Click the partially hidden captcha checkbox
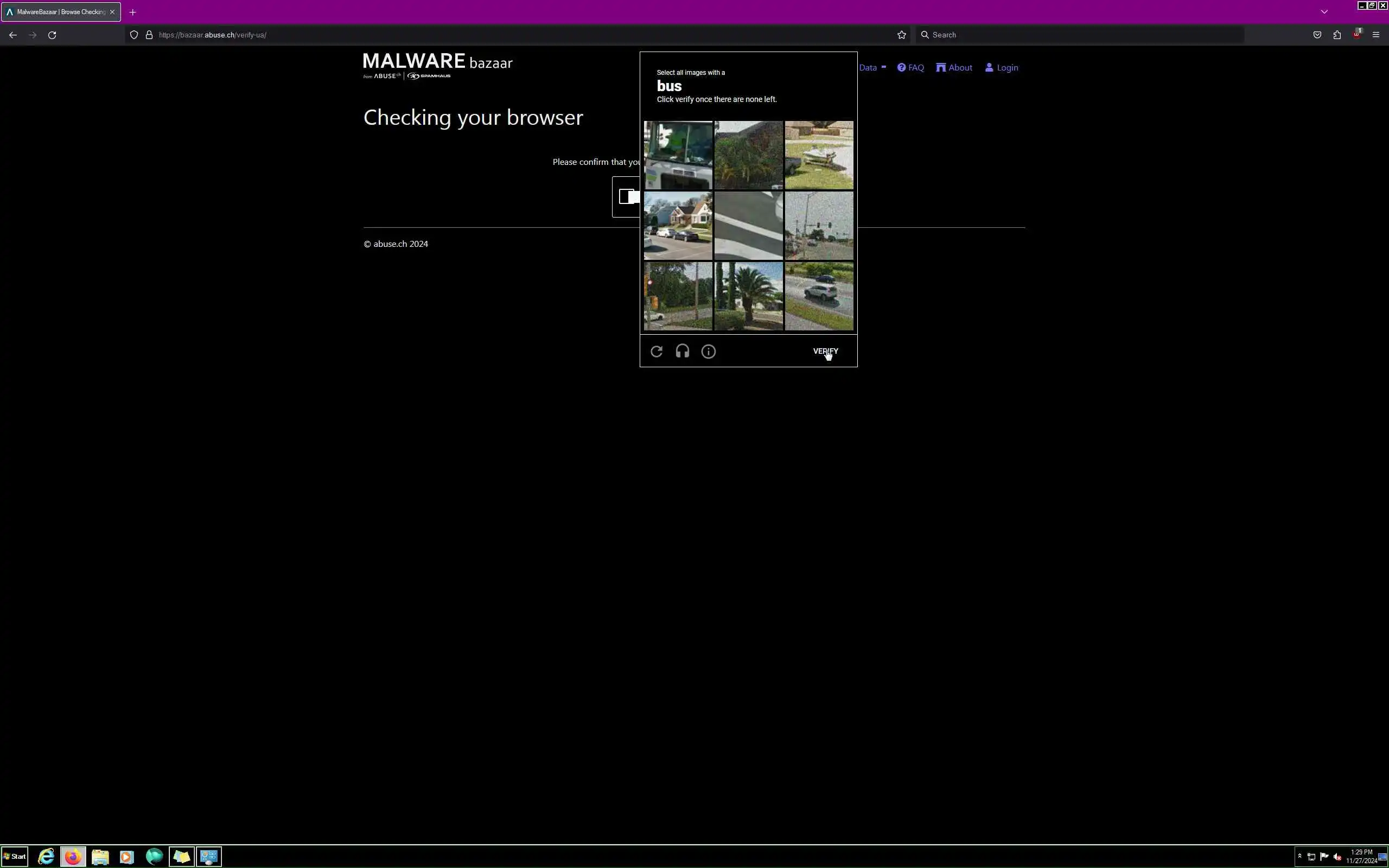The width and height of the screenshot is (1389, 868). click(x=627, y=197)
